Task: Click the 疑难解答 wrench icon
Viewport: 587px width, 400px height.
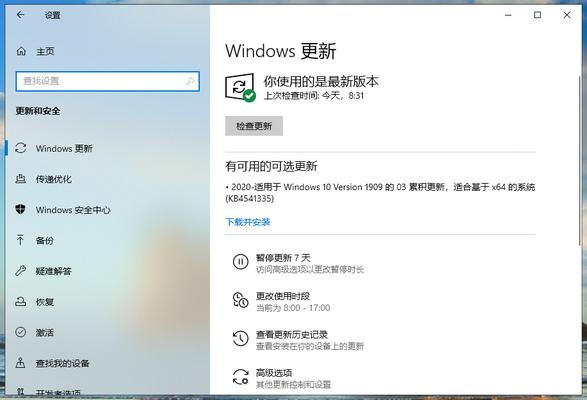Action: [x=21, y=271]
